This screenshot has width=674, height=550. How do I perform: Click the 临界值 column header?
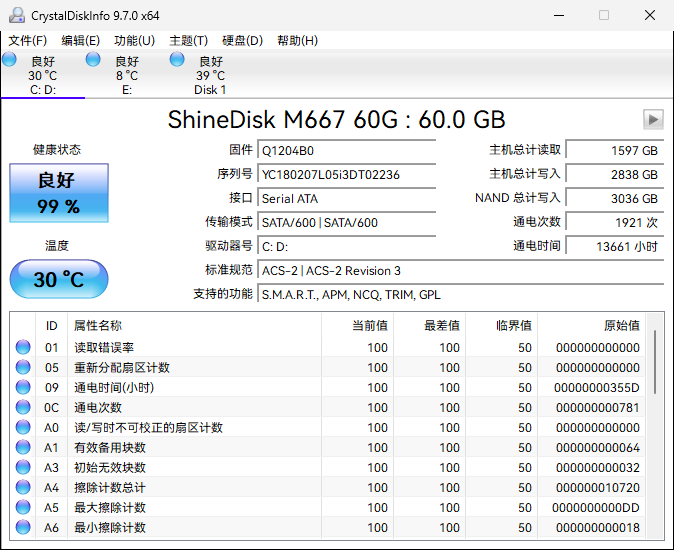501,326
